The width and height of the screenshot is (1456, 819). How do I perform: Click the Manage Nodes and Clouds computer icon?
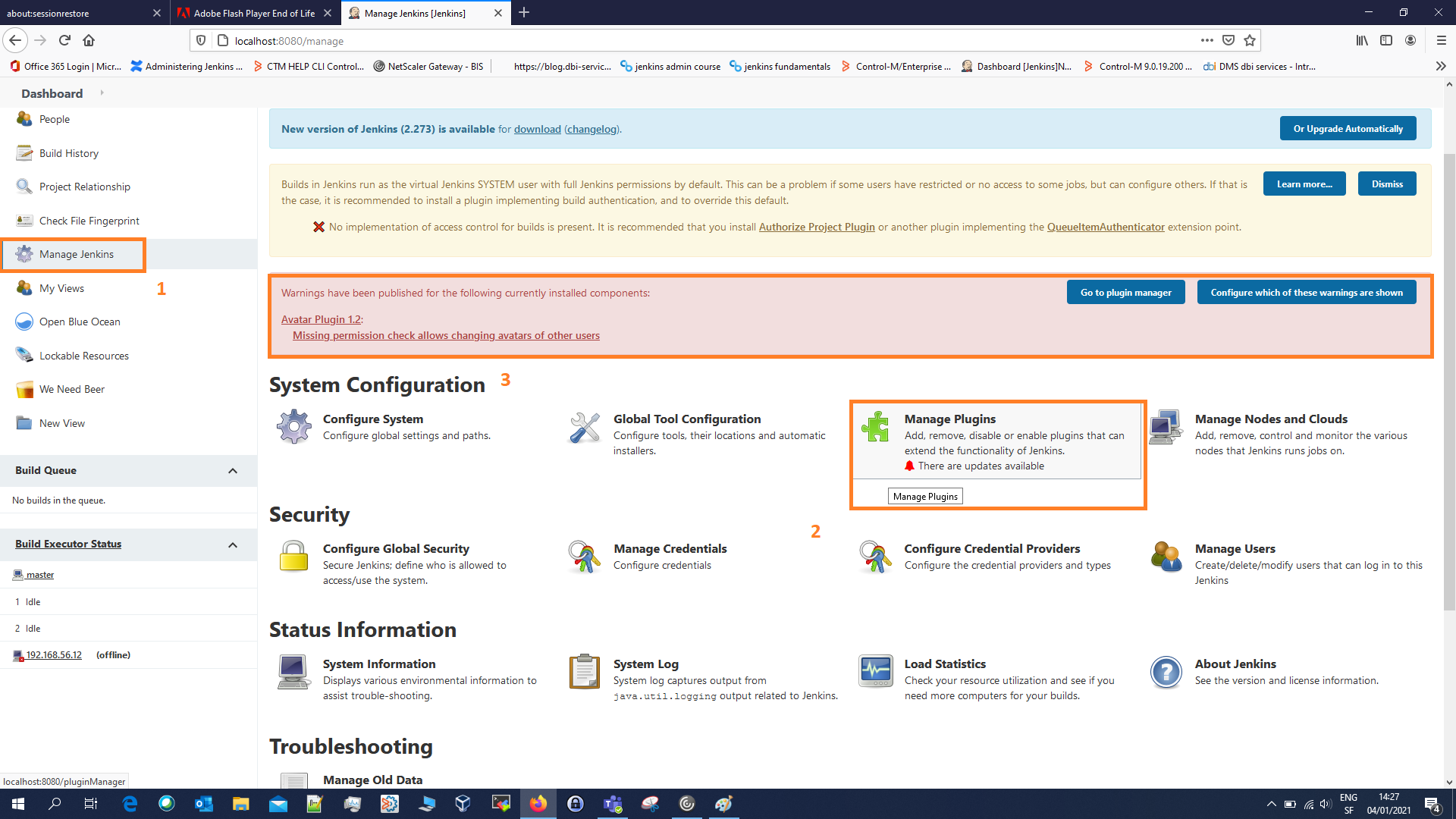(x=1166, y=427)
